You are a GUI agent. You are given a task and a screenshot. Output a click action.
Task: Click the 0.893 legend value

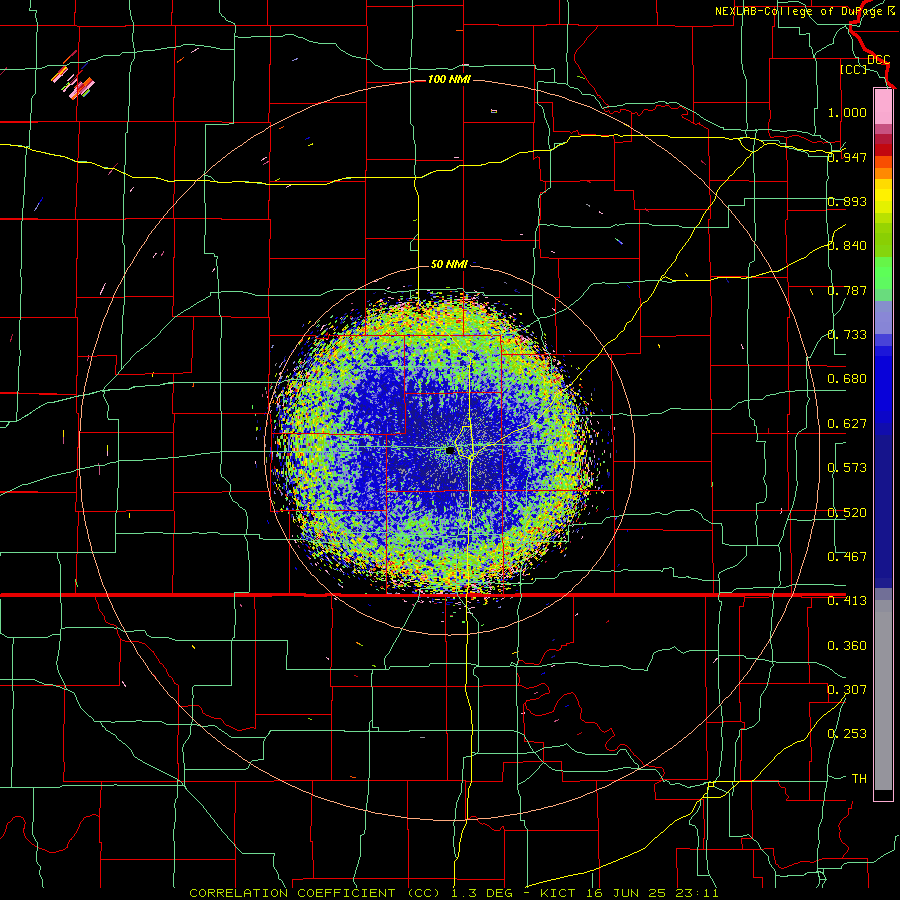[x=847, y=201]
